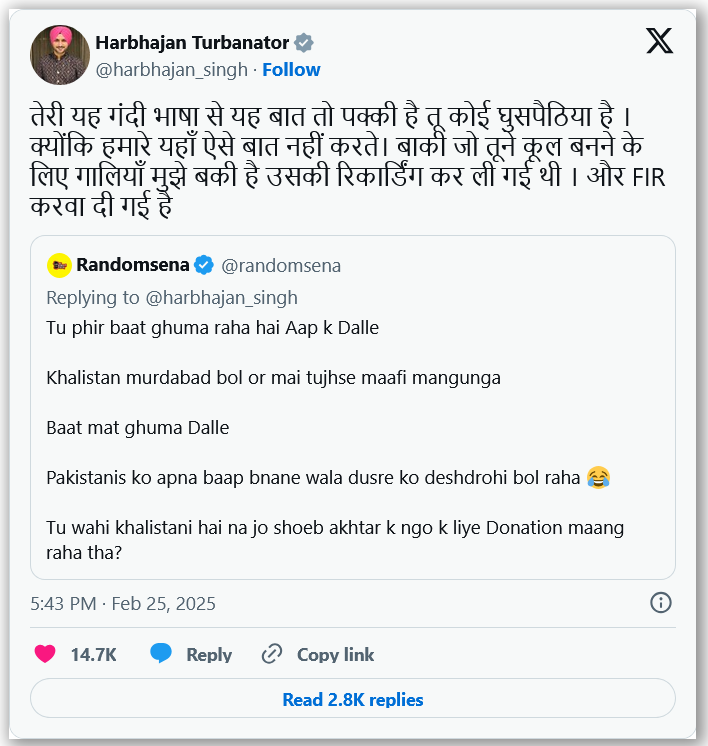Open the 5:43 PM Feb 25, 2025 timestamp
The image size is (708, 746).
point(123,603)
